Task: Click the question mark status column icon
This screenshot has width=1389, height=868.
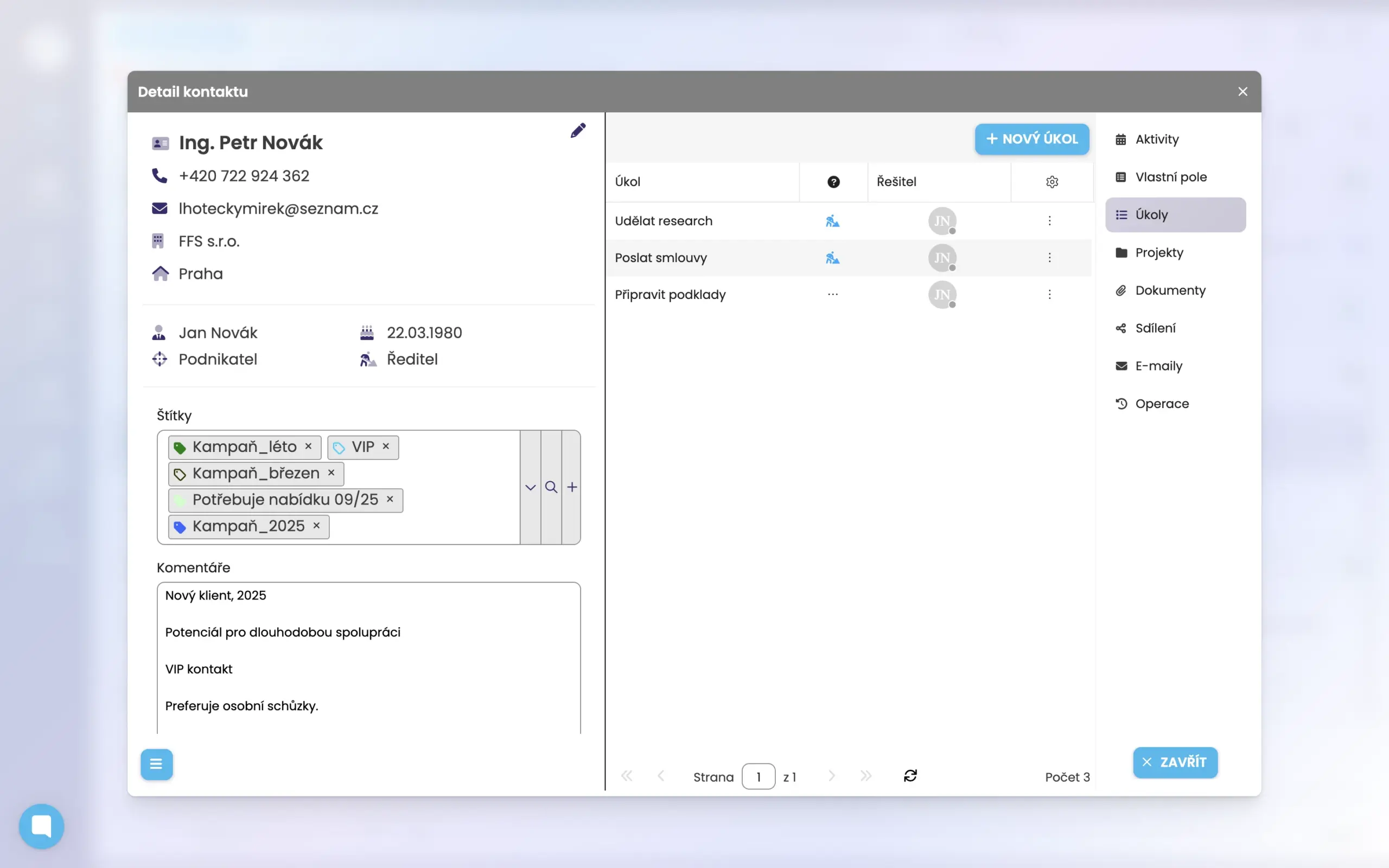Action: tap(833, 182)
